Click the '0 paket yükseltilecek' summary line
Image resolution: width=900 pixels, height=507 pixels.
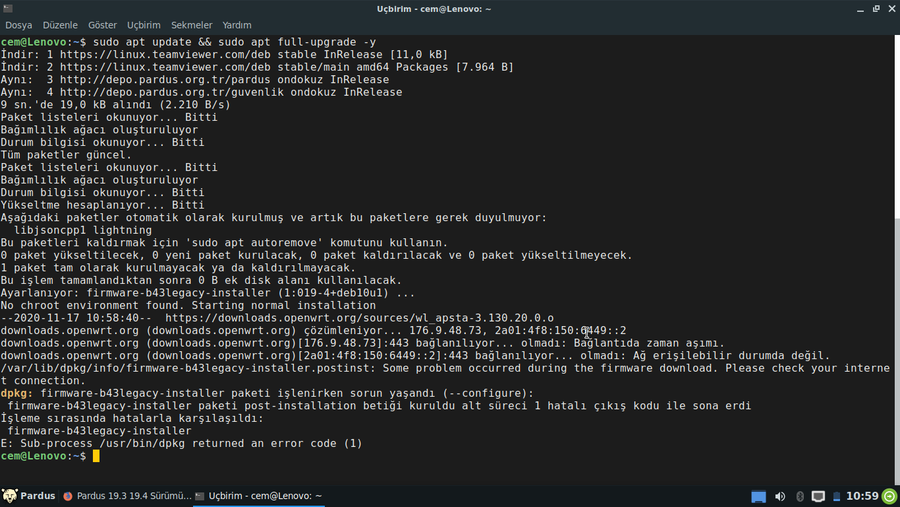316,256
